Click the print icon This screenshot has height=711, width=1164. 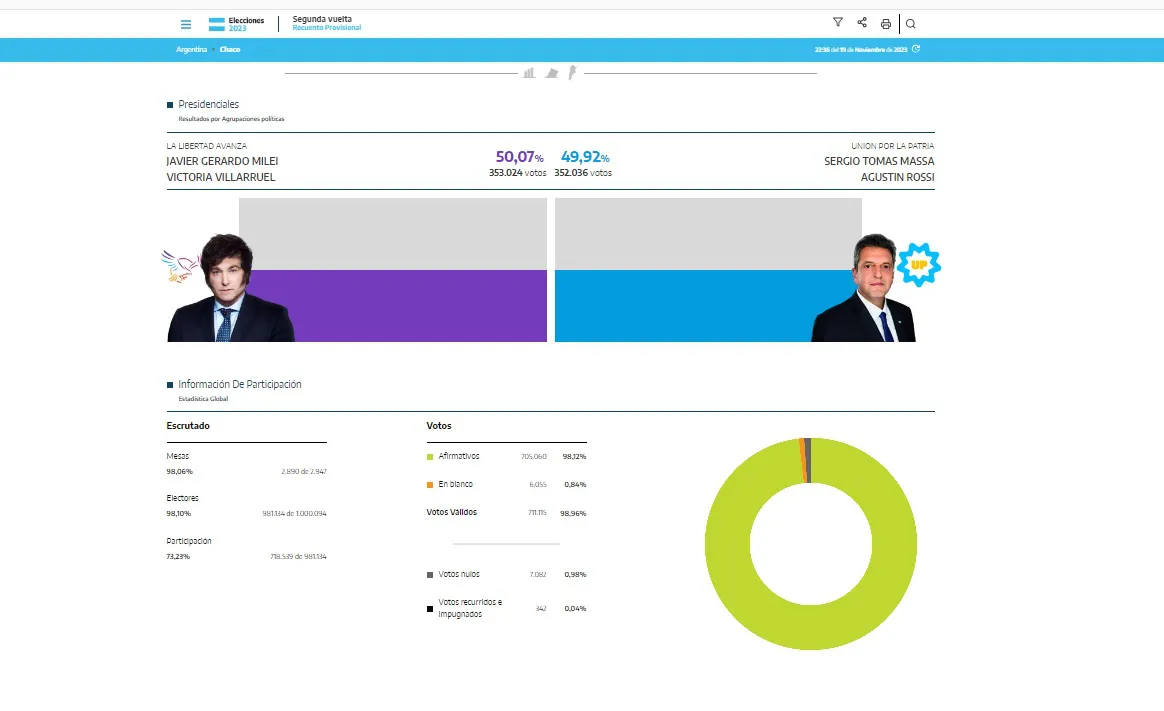tap(884, 22)
